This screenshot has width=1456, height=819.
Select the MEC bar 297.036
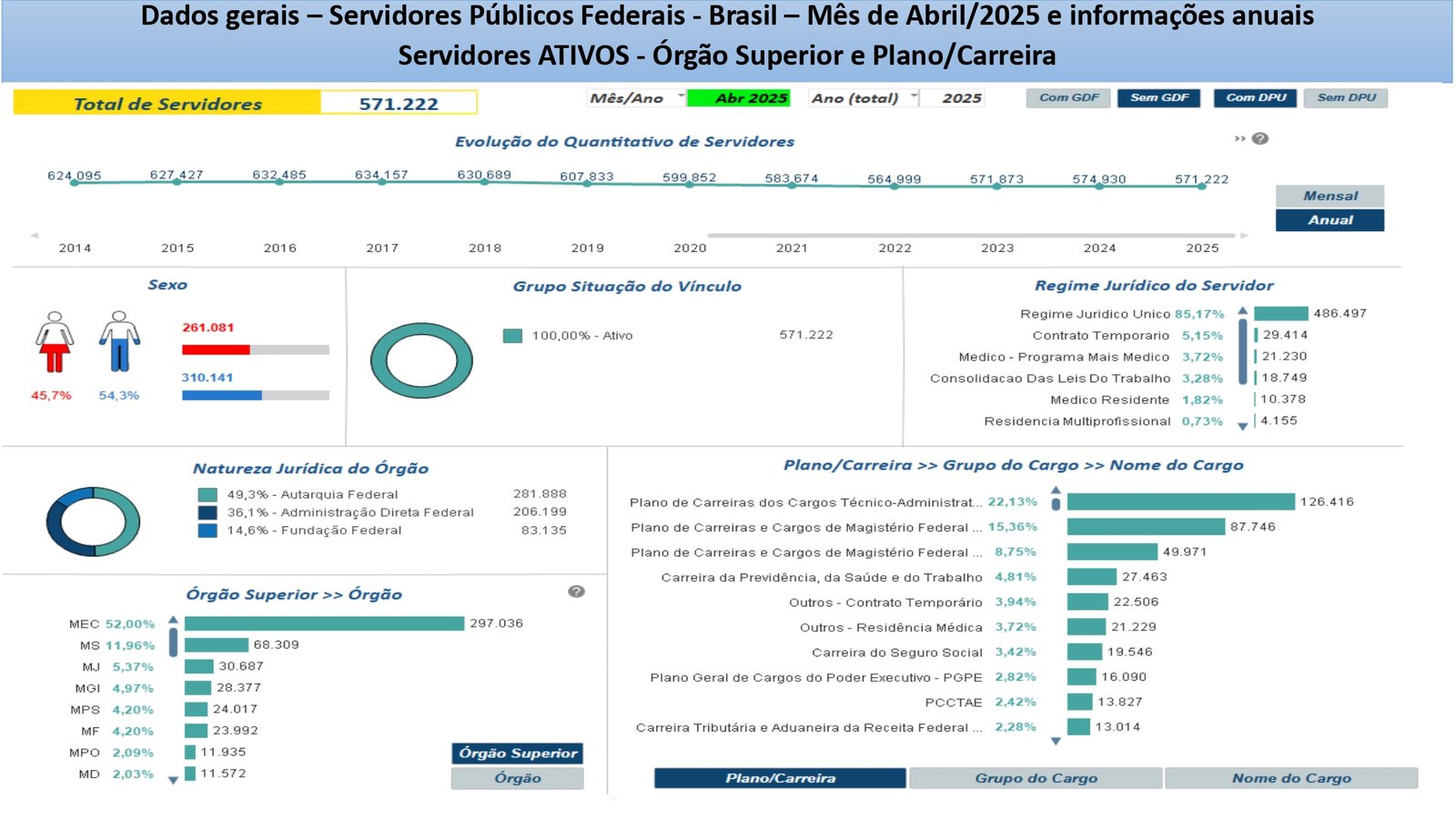pos(324,623)
